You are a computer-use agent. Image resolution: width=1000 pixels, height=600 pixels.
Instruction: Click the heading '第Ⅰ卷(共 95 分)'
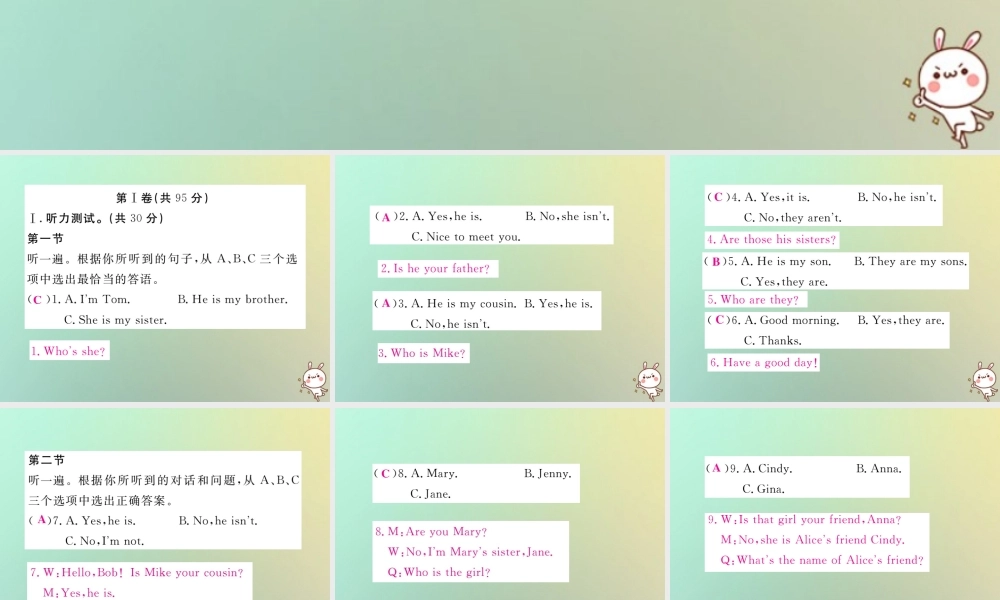click(163, 198)
